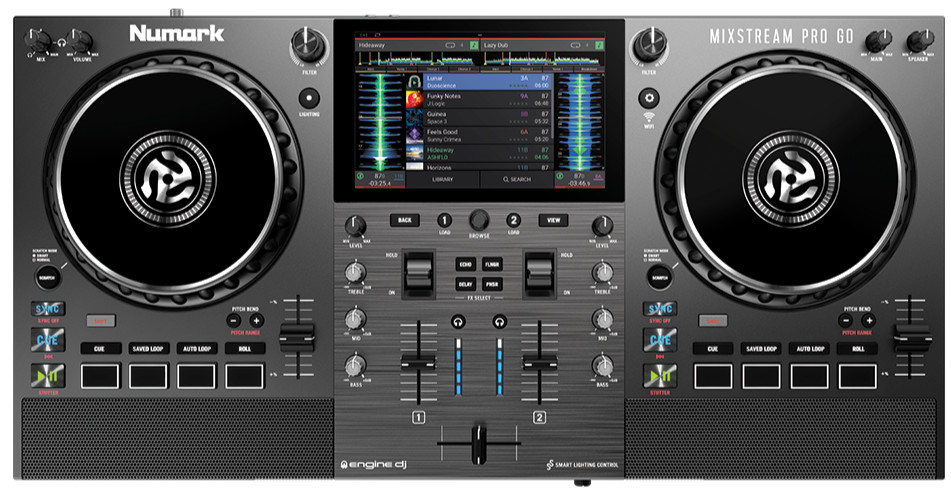Select the left deck ROLL pad mode
Screen dimensions: 951x500
(245, 349)
